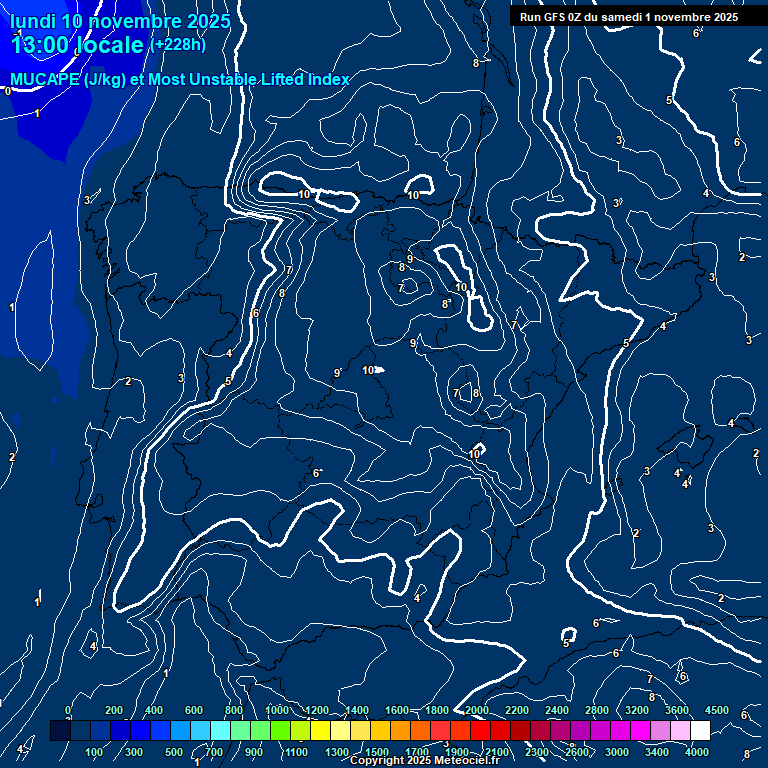Click the legend label '2300'
Image resolution: width=768 pixels, height=768 pixels.
(x=537, y=752)
